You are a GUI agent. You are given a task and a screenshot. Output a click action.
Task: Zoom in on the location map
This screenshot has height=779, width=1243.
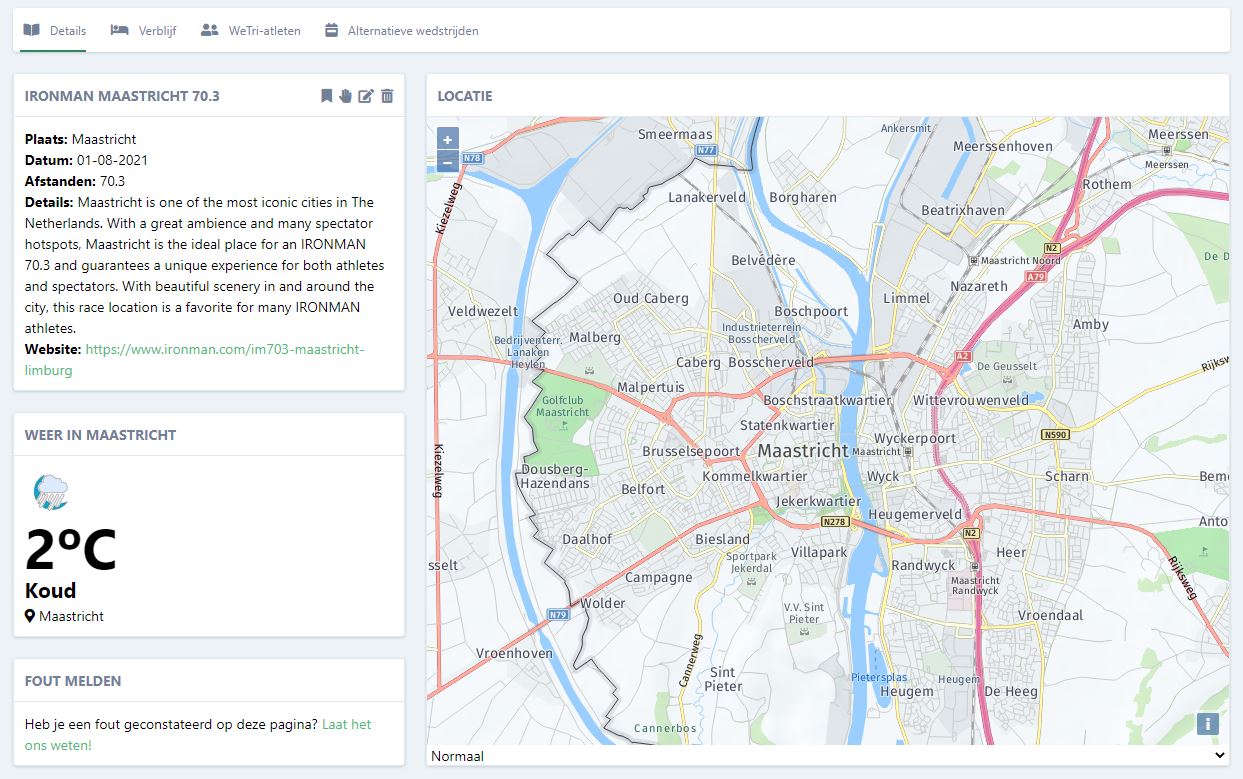[x=448, y=139]
